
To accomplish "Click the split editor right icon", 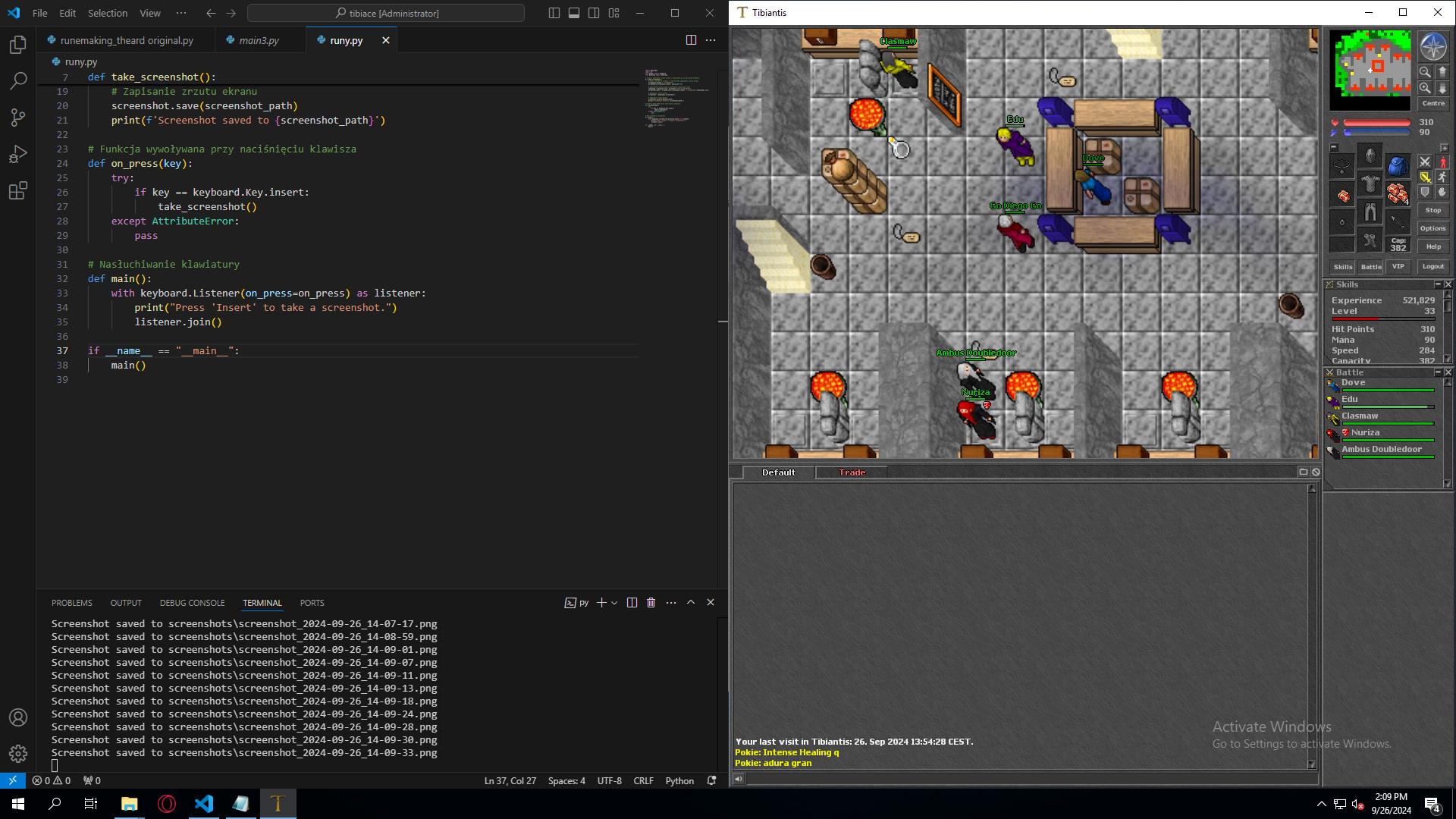I will click(x=691, y=40).
